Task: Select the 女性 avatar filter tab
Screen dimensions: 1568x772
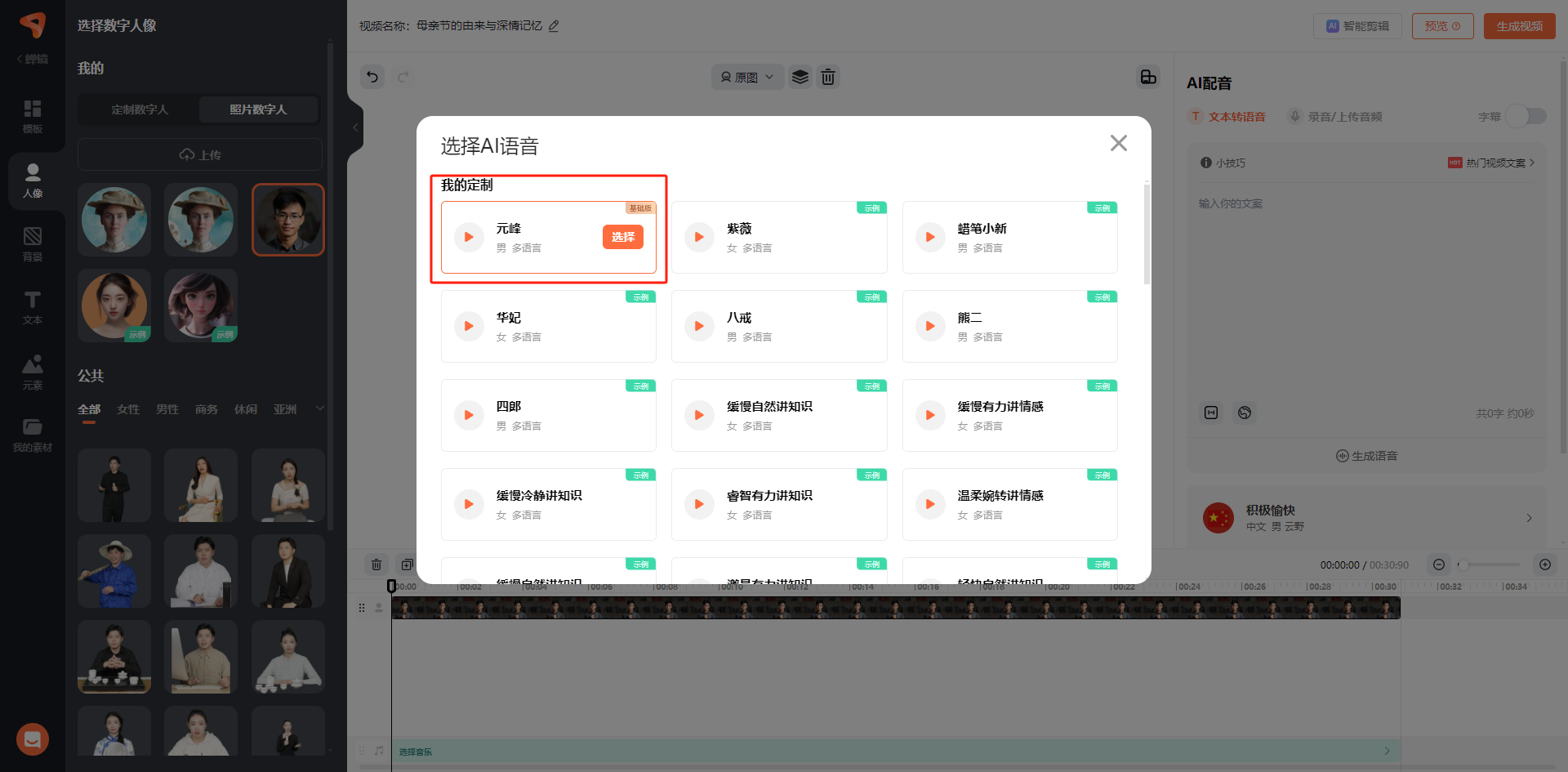Action: pyautogui.click(x=128, y=409)
